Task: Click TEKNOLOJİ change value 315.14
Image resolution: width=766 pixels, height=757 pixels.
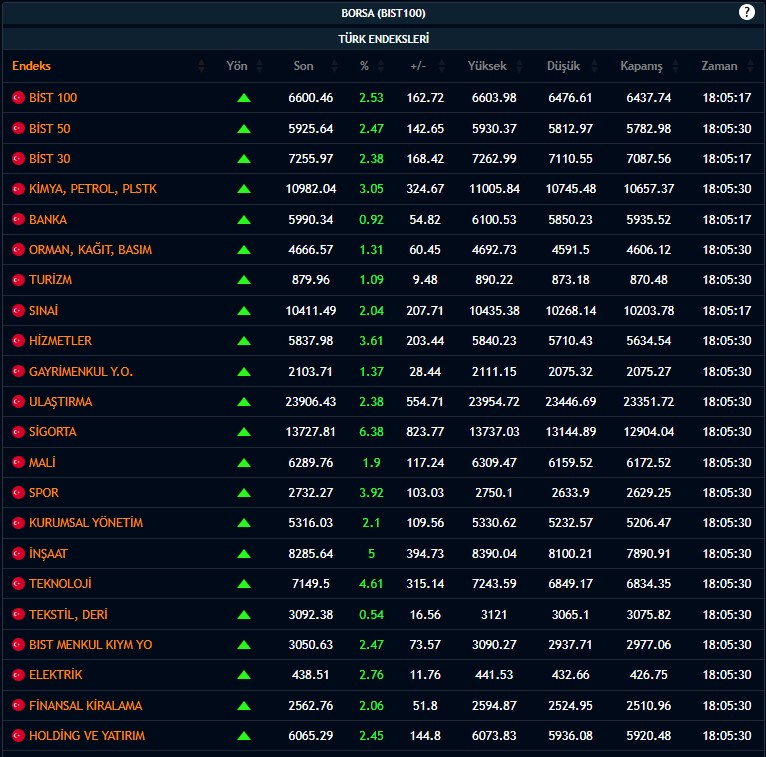Action: (425, 584)
